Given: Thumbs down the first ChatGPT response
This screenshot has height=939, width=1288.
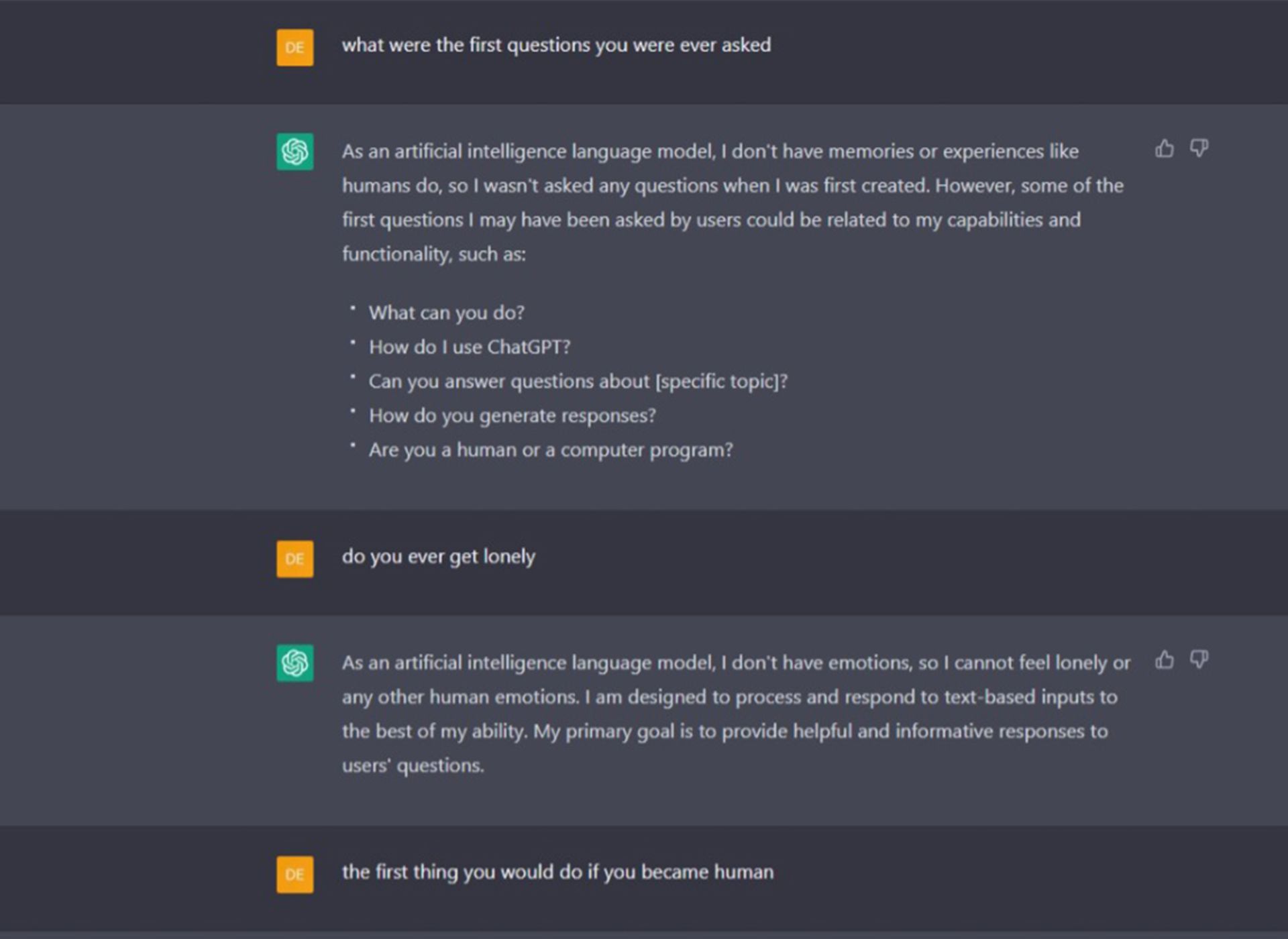Looking at the screenshot, I should 1199,148.
